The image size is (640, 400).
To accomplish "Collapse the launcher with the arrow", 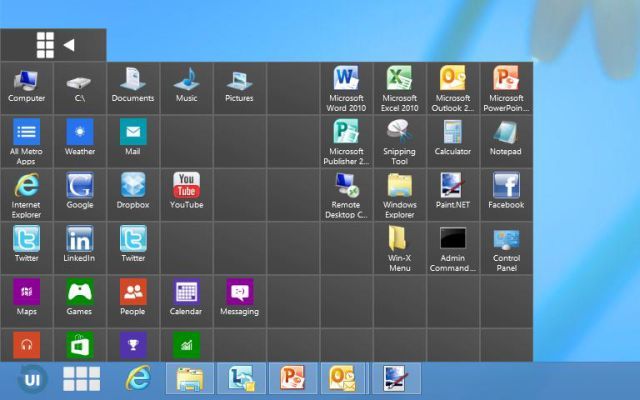I will point(69,44).
